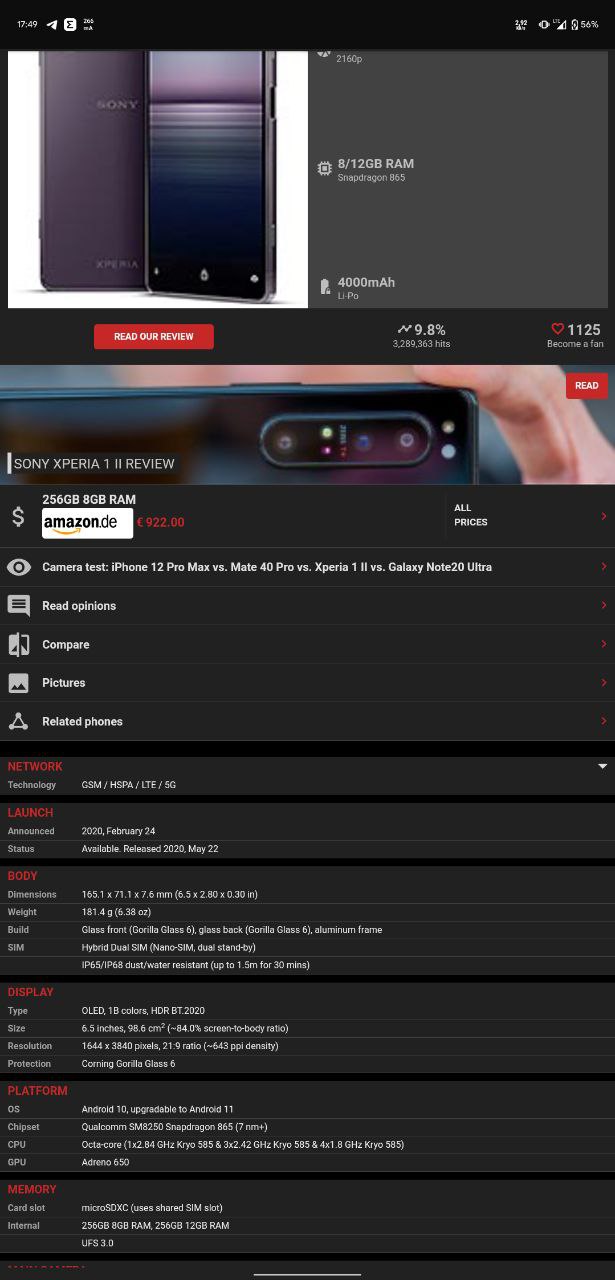Tap the heart Become a fan icon
The image size is (615, 1280).
pos(558,329)
